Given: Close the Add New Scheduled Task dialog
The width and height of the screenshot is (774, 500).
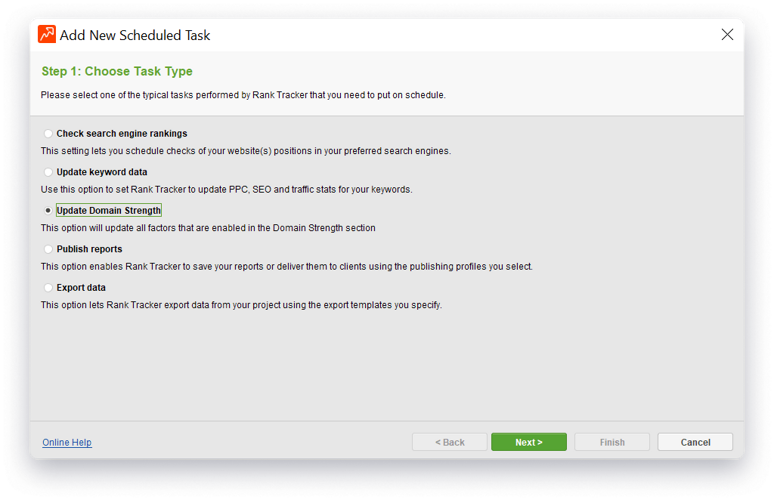Looking at the screenshot, I should pos(727,34).
